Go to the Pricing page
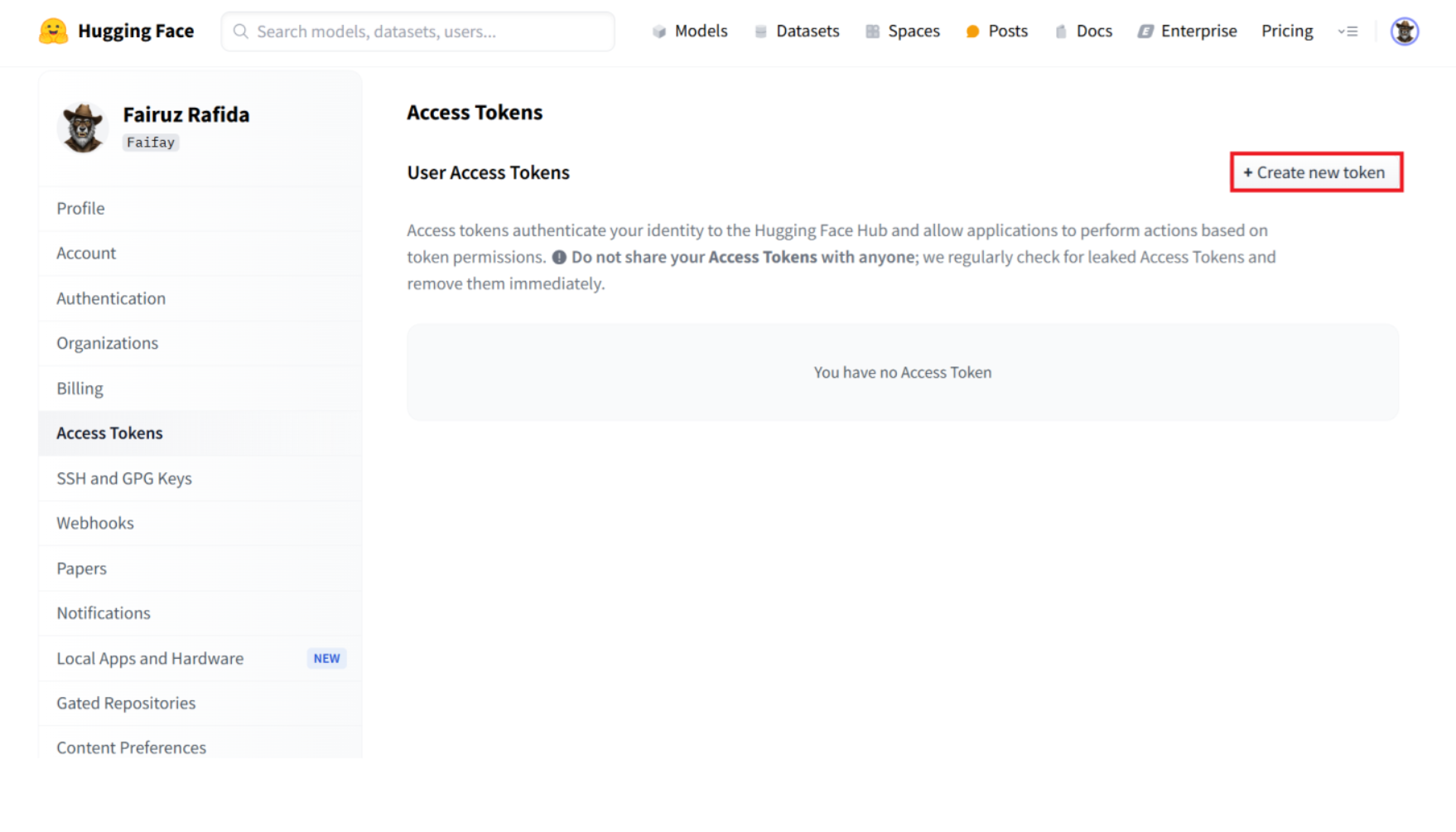Screen dimensions: 1456x832 point(1286,31)
